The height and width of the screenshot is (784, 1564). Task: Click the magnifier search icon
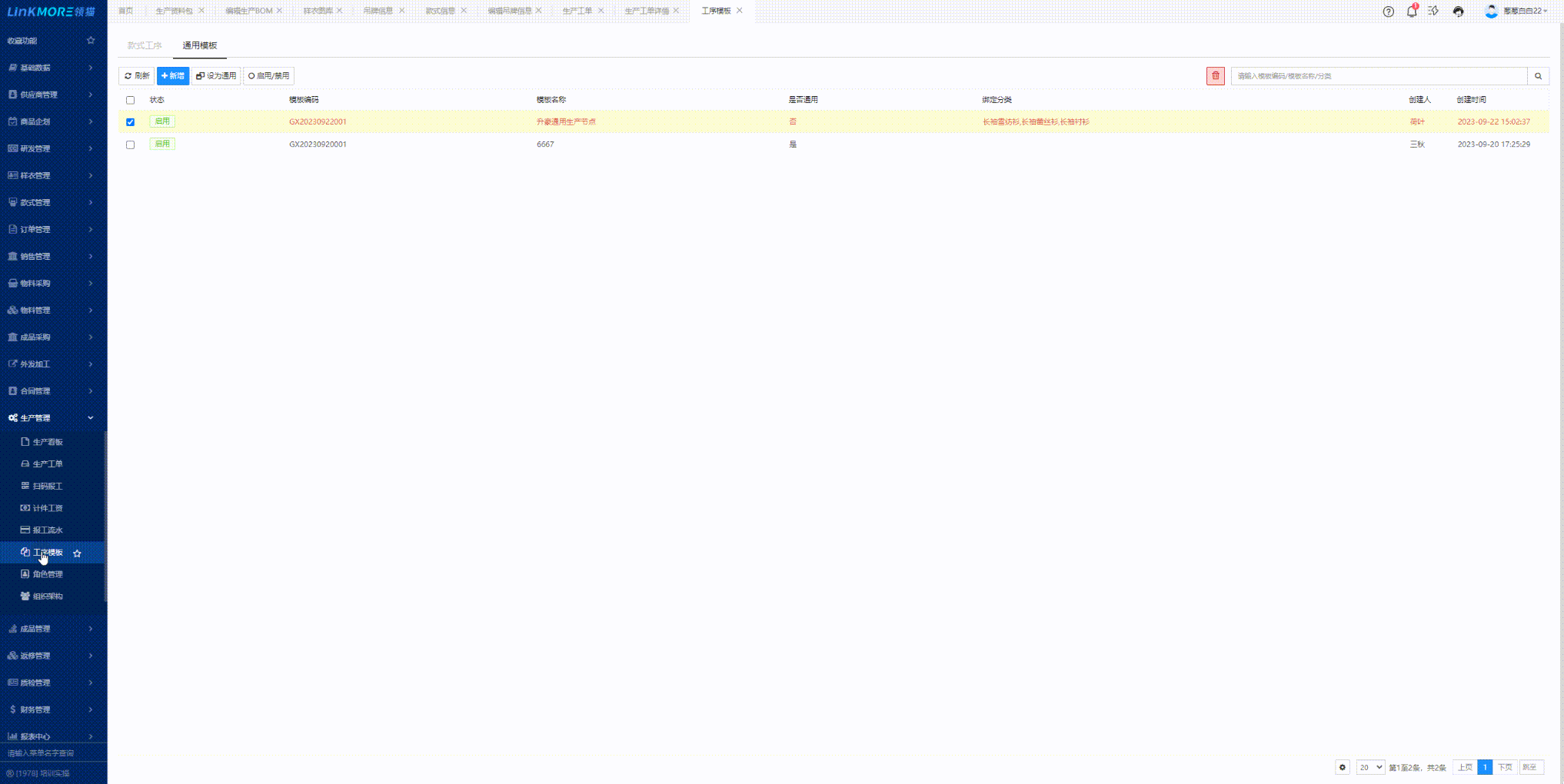coord(1538,76)
